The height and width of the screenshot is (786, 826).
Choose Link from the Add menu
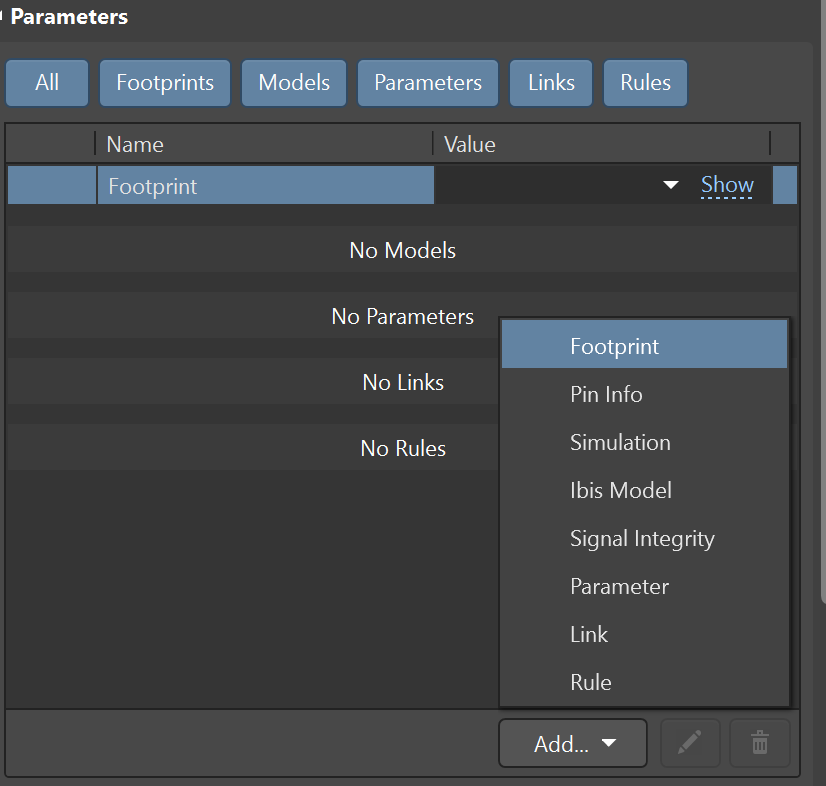click(x=589, y=635)
